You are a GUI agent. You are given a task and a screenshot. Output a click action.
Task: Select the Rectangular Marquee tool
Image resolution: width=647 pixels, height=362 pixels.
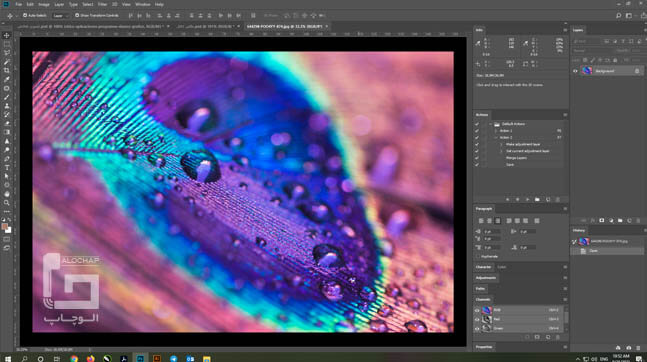tap(7, 44)
